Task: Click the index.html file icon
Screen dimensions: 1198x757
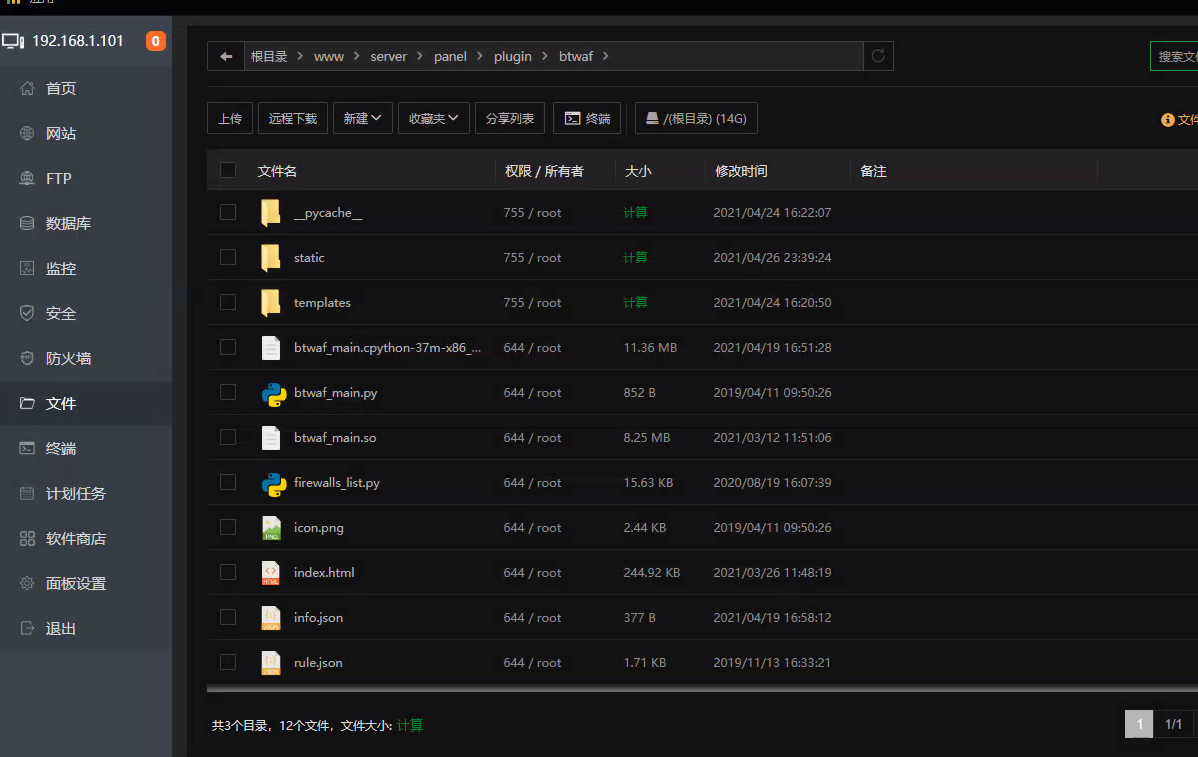Action: [271, 573]
